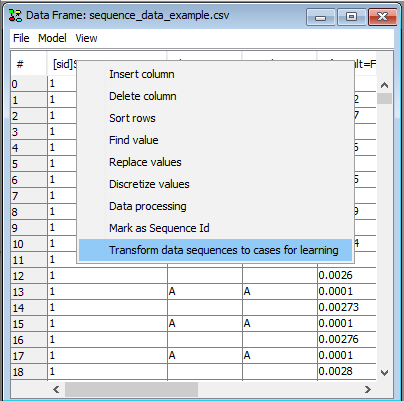Click horizontal scrollbar right arrow
Screen dimensions: 404x401
tap(368, 389)
